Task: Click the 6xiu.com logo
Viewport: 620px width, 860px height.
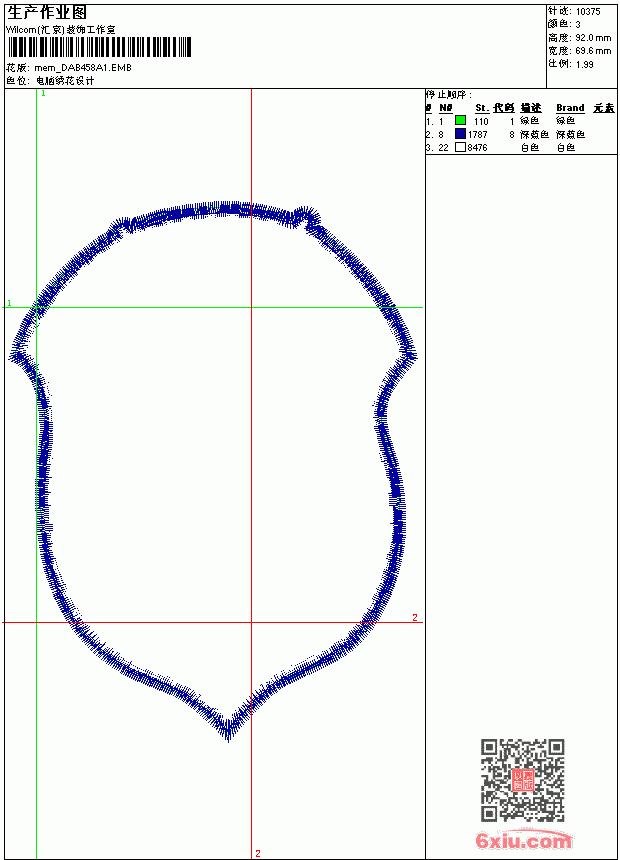Action: [x=523, y=840]
